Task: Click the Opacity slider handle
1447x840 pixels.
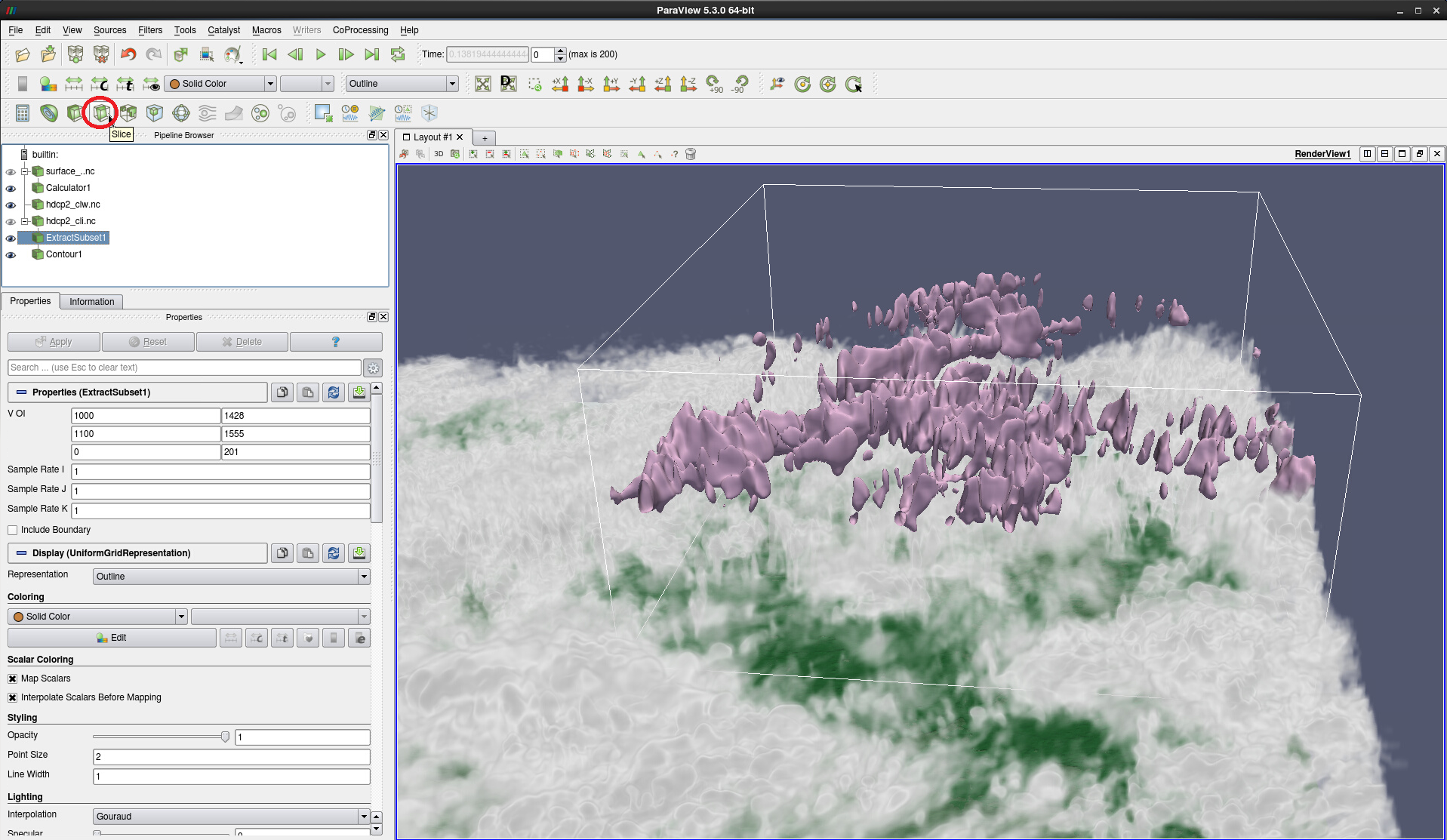Action: click(225, 737)
